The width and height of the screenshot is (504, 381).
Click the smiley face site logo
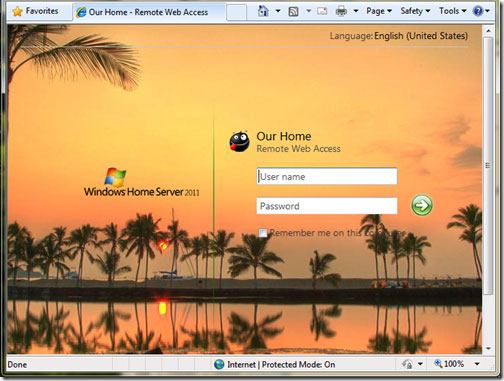click(x=239, y=141)
